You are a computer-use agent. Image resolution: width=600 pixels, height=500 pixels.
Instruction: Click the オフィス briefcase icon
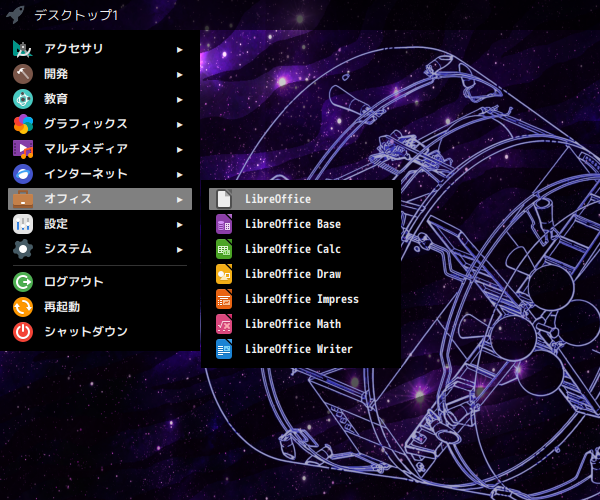click(x=23, y=199)
